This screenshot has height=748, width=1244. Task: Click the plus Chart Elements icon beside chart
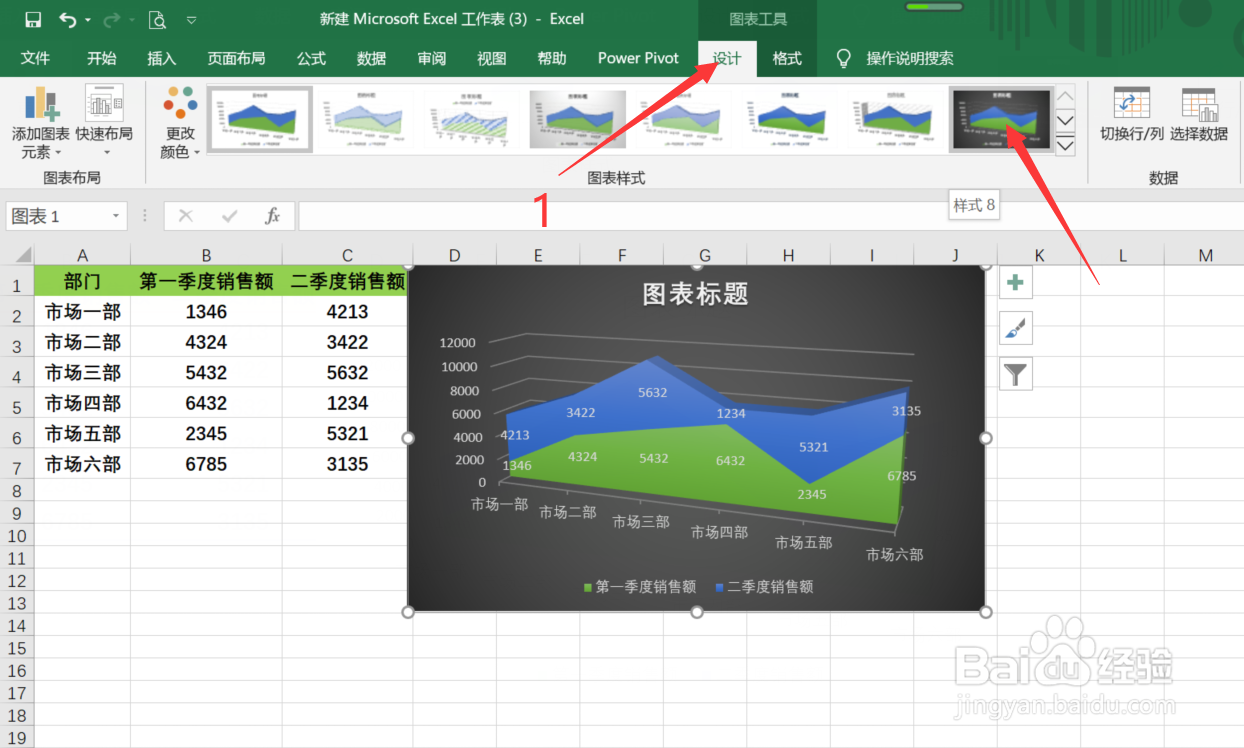point(1015,283)
